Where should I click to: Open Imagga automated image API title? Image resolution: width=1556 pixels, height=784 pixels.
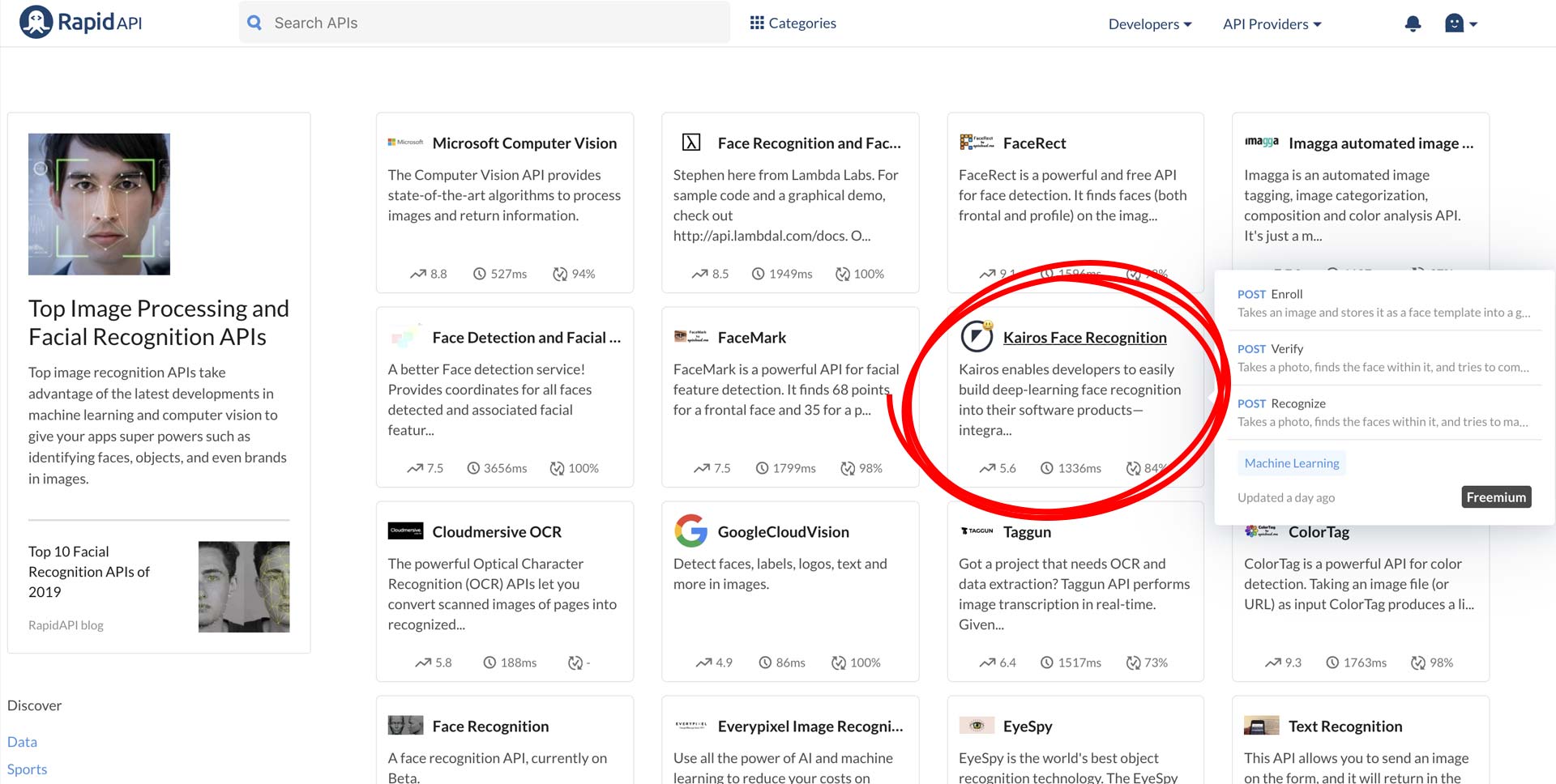[1381, 143]
